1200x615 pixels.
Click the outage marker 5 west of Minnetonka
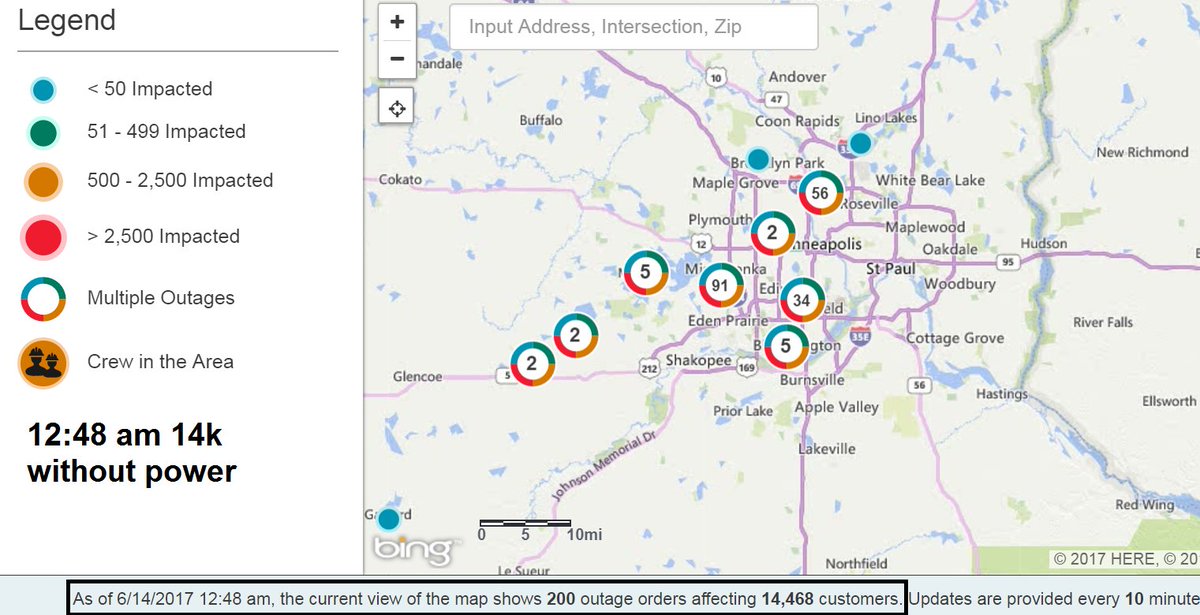coord(644,270)
